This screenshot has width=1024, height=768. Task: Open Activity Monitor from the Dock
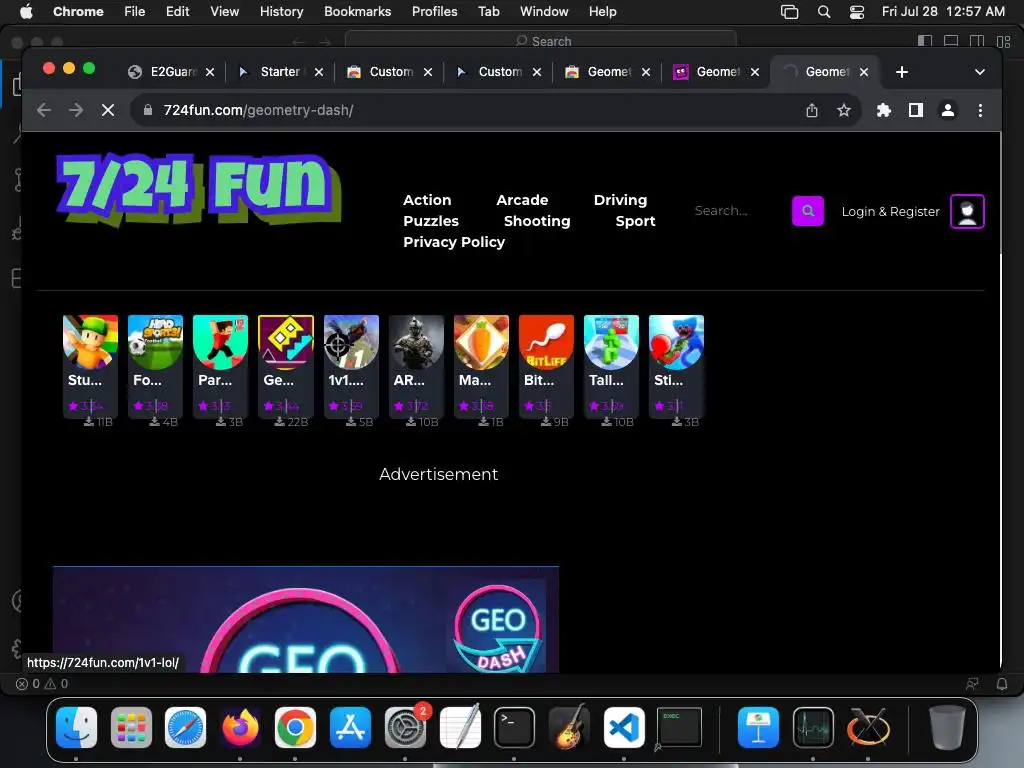(x=813, y=727)
